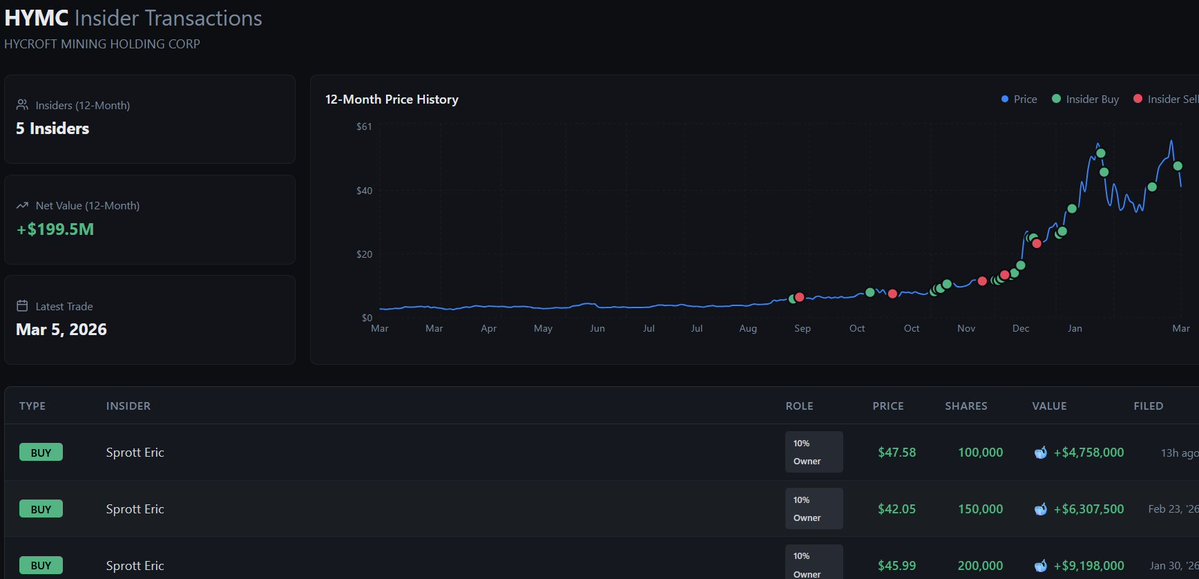The height and width of the screenshot is (579, 1199).
Task: Select the green buy marker at January price peak
Action: [x=1100, y=153]
